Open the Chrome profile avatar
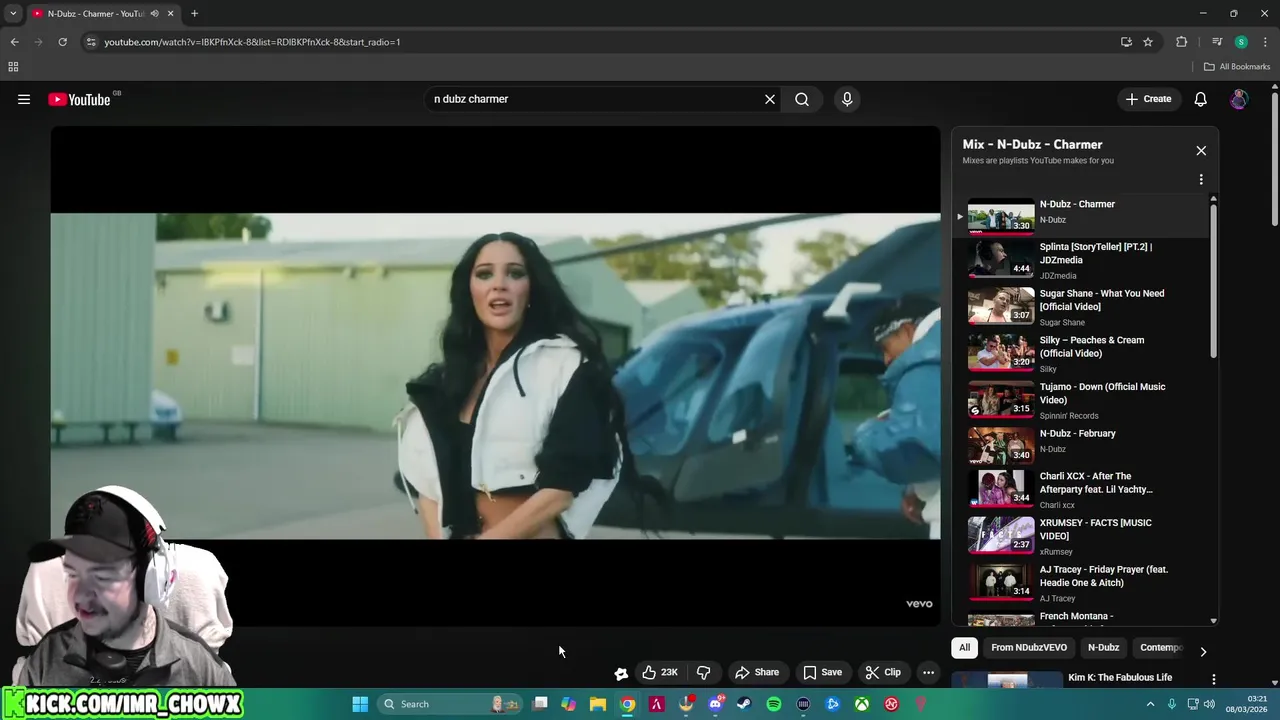This screenshot has height=720, width=1280. 1241,42
